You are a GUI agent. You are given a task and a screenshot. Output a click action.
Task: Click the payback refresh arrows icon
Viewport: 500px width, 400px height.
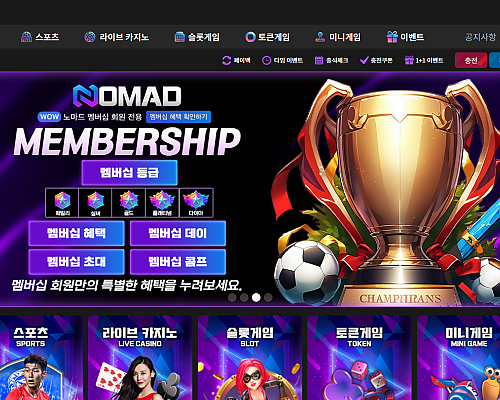click(227, 60)
